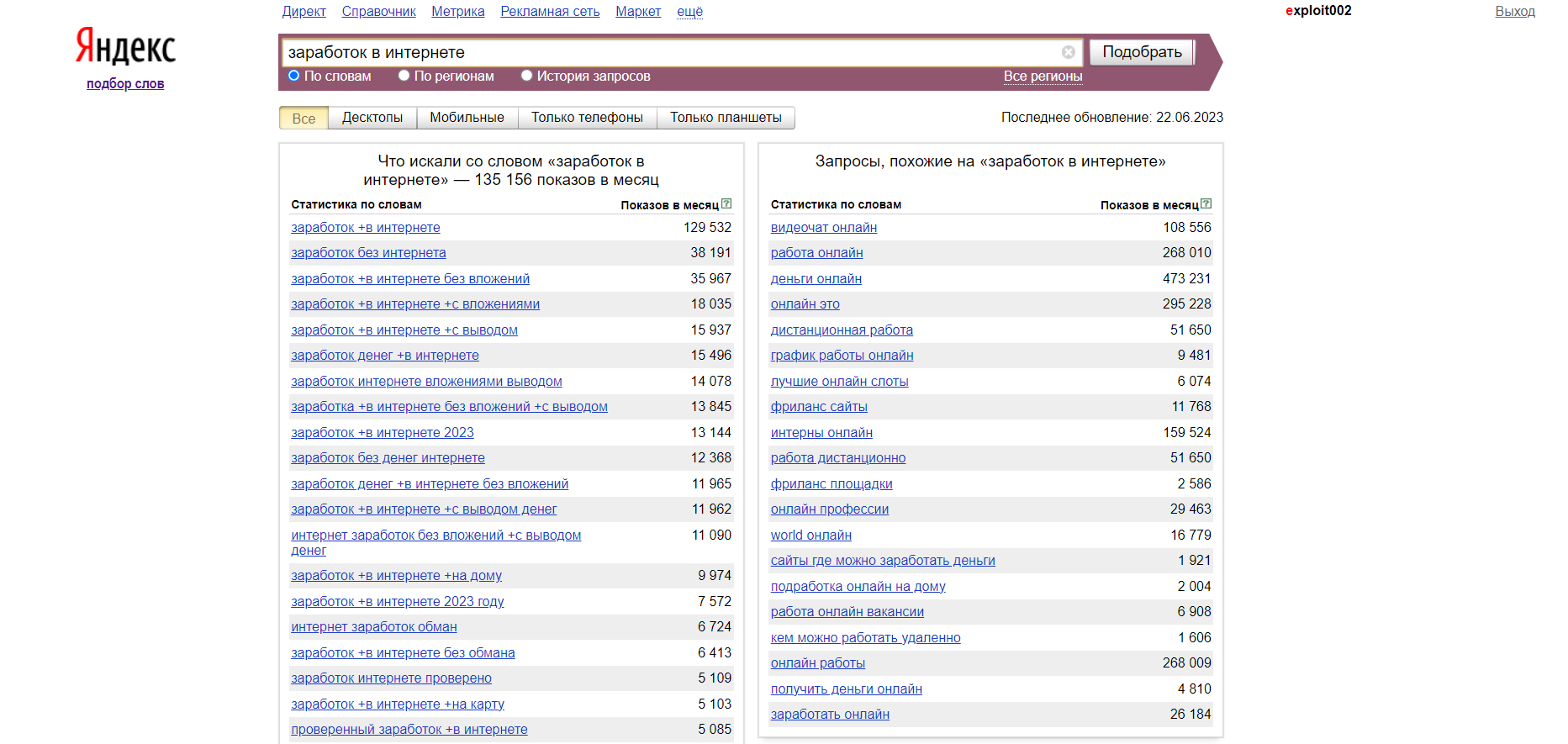1568x744 pixels.
Task: Clear the search field with the X icon
Action: click(x=1068, y=52)
